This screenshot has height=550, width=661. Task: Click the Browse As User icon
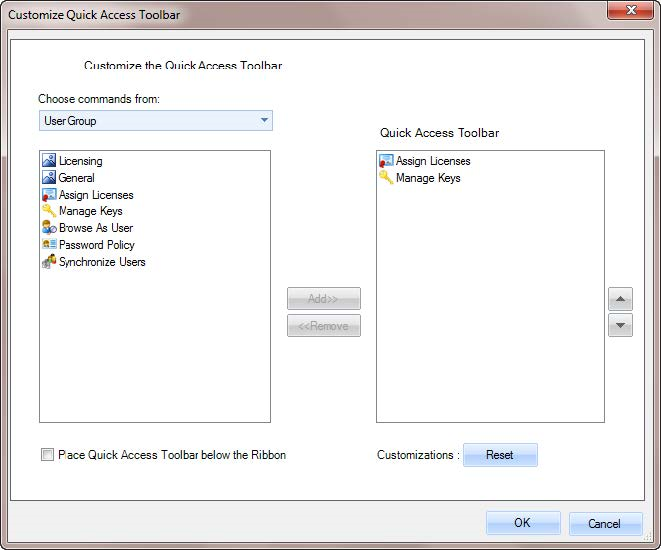[49, 228]
